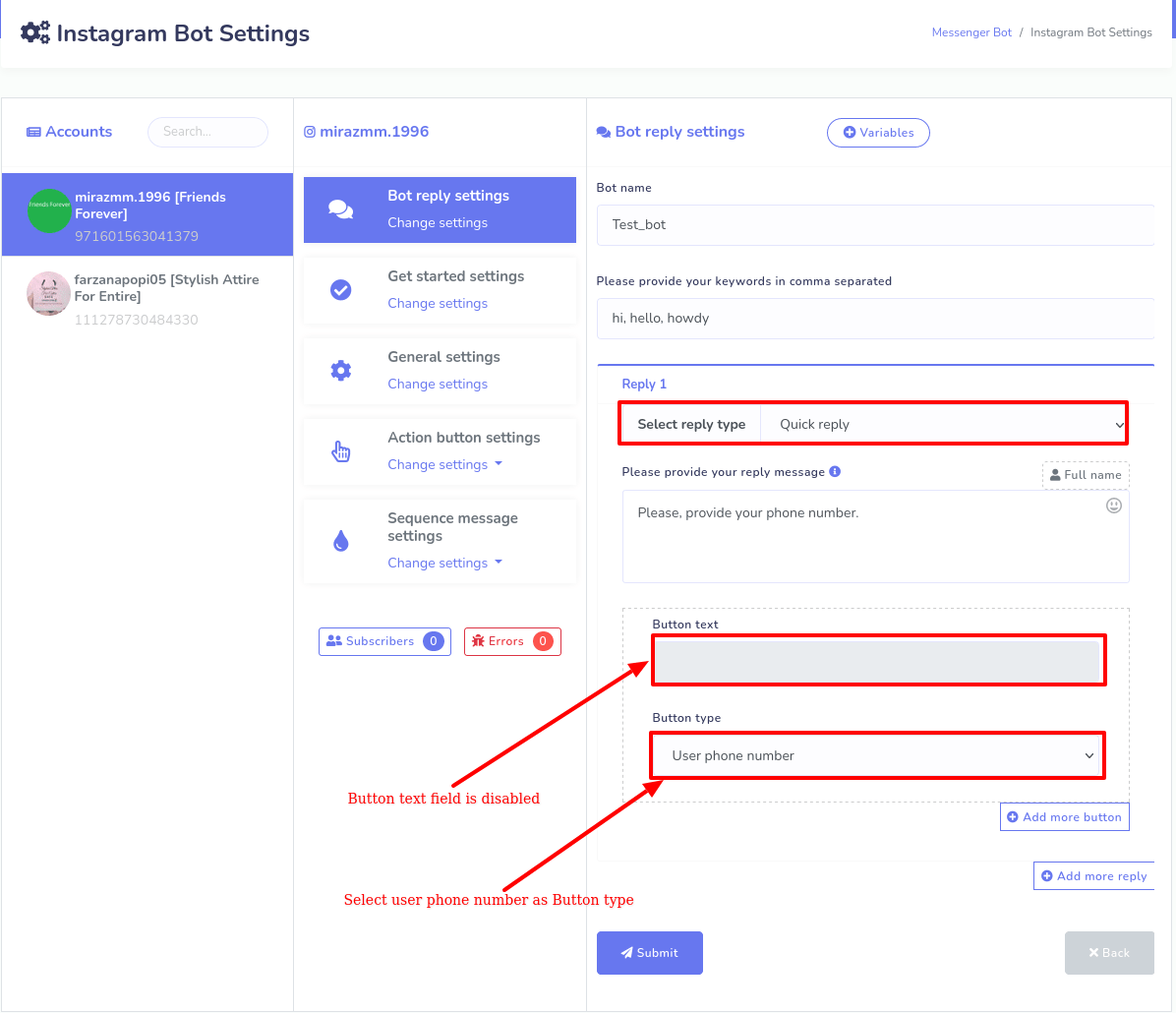The image size is (1176, 1013).
Task: Expand Sequence message settings Change settings dropdown
Action: [x=444, y=563]
